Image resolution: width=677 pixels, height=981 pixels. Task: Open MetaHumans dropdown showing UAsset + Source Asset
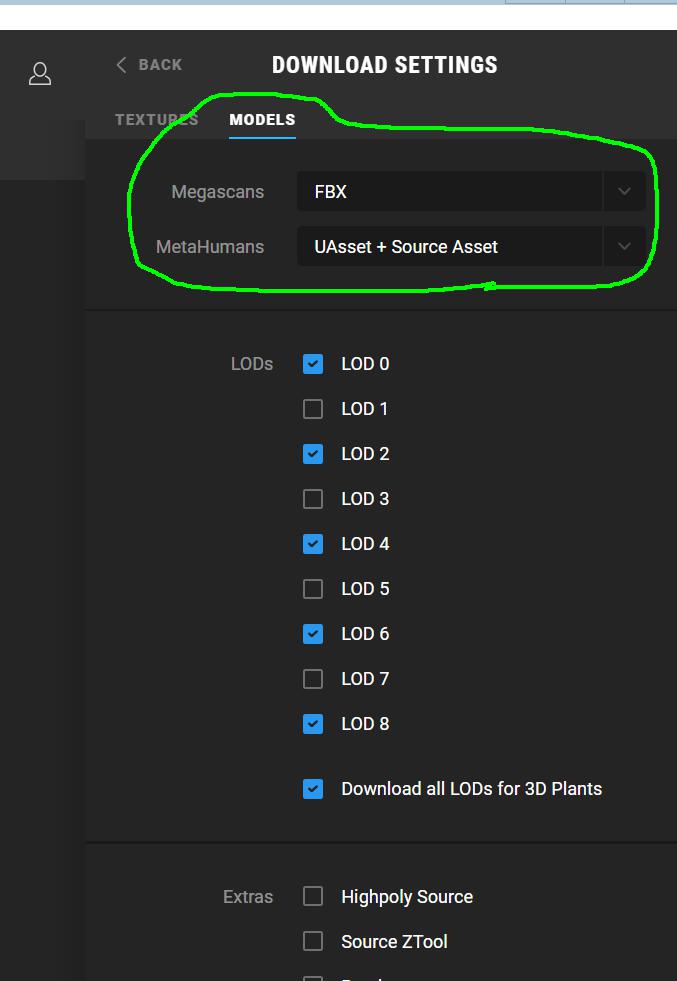pos(471,247)
